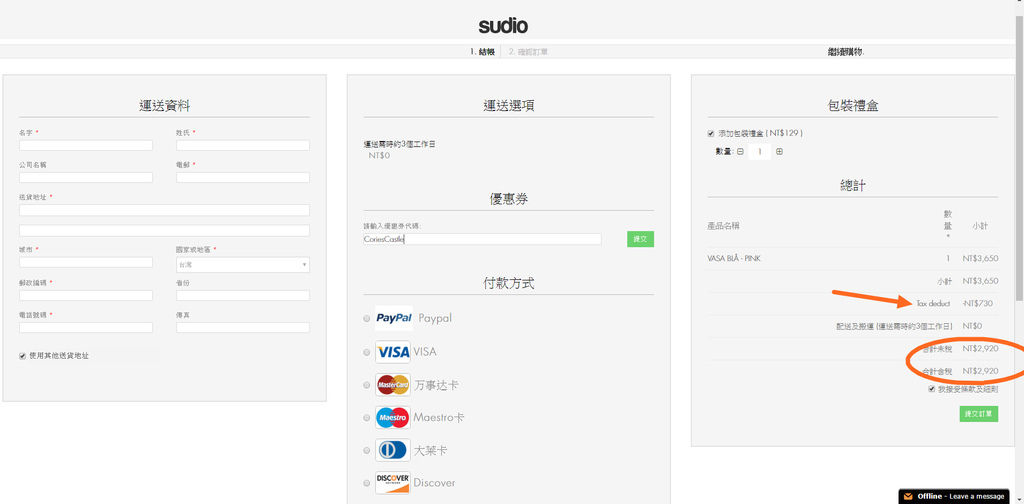Toggle 添加包裝禮盒 gift box checkbox

click(711, 133)
